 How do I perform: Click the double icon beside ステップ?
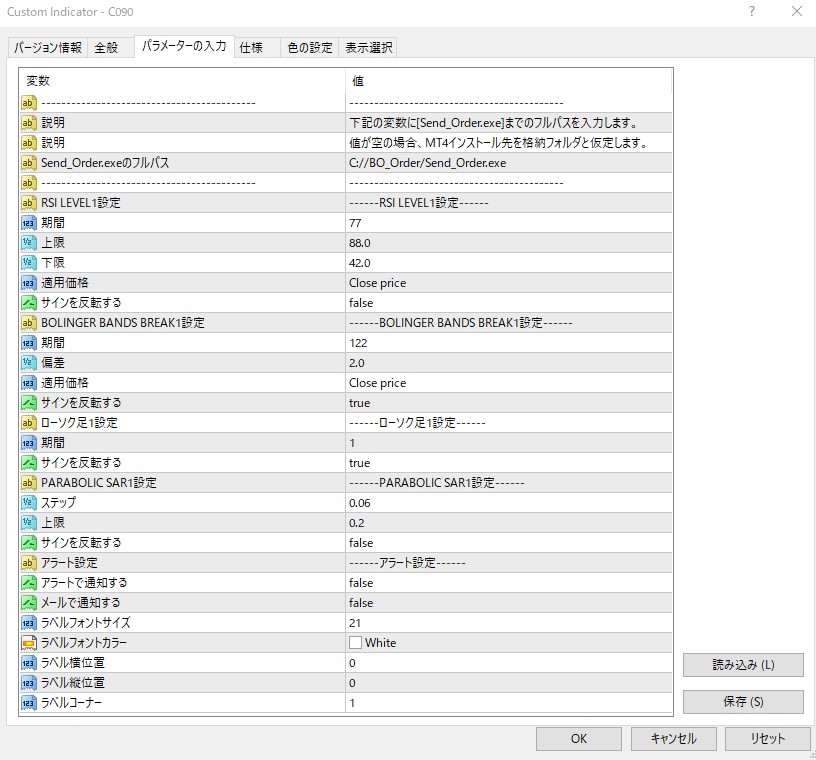pos(29,503)
